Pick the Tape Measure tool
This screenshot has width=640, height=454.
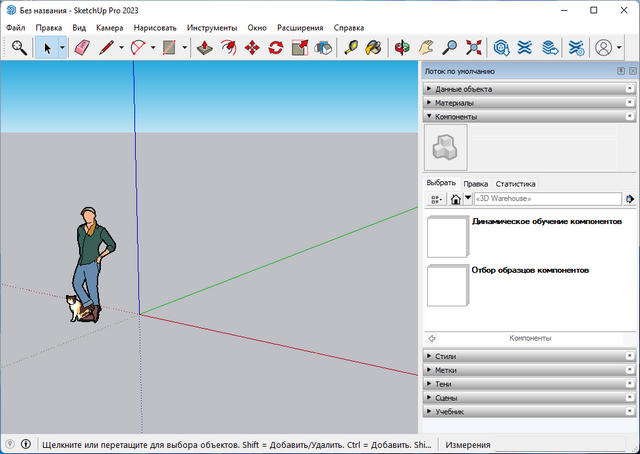click(351, 47)
